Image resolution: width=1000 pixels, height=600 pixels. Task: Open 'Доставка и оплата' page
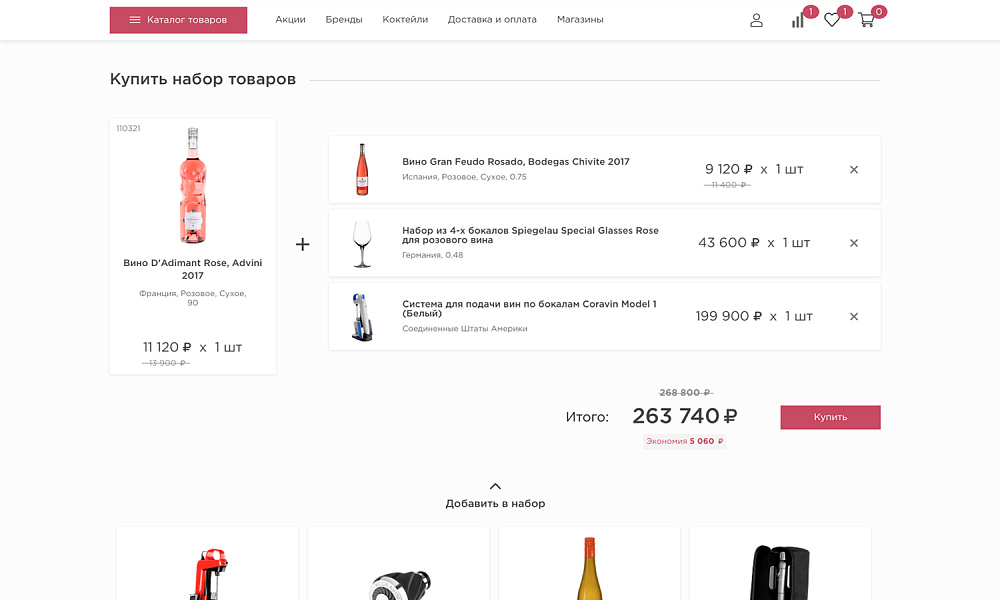[492, 20]
